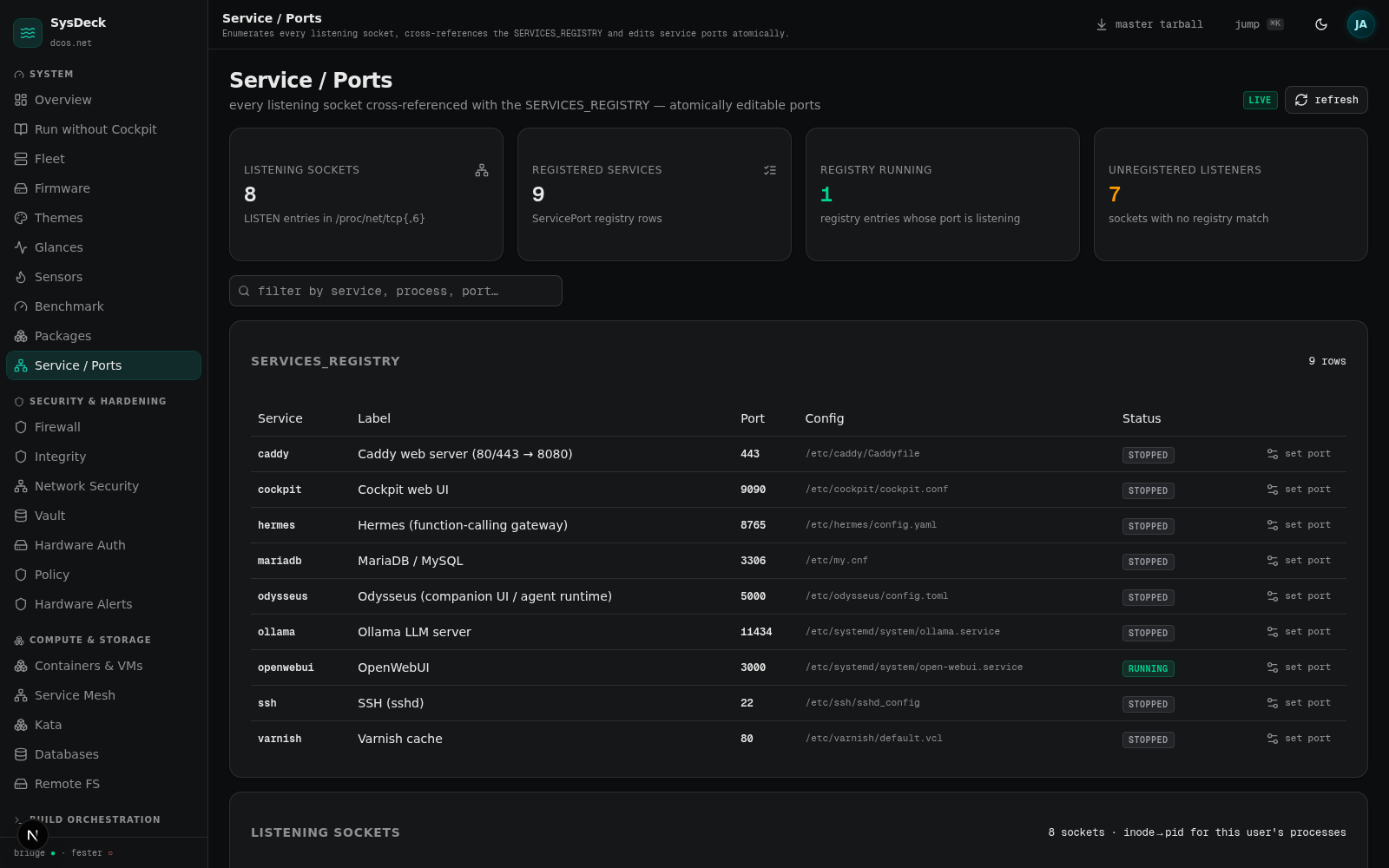
Task: Open the Run without Cockpit page
Action: click(103, 129)
